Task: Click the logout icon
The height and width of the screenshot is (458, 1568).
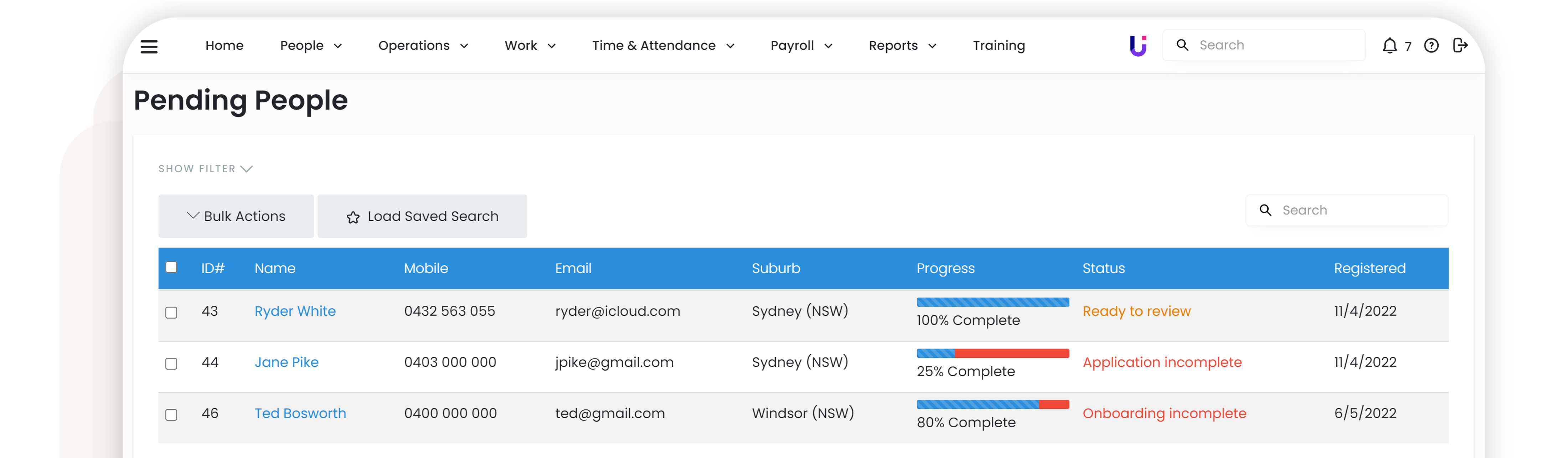Action: [x=1460, y=46]
